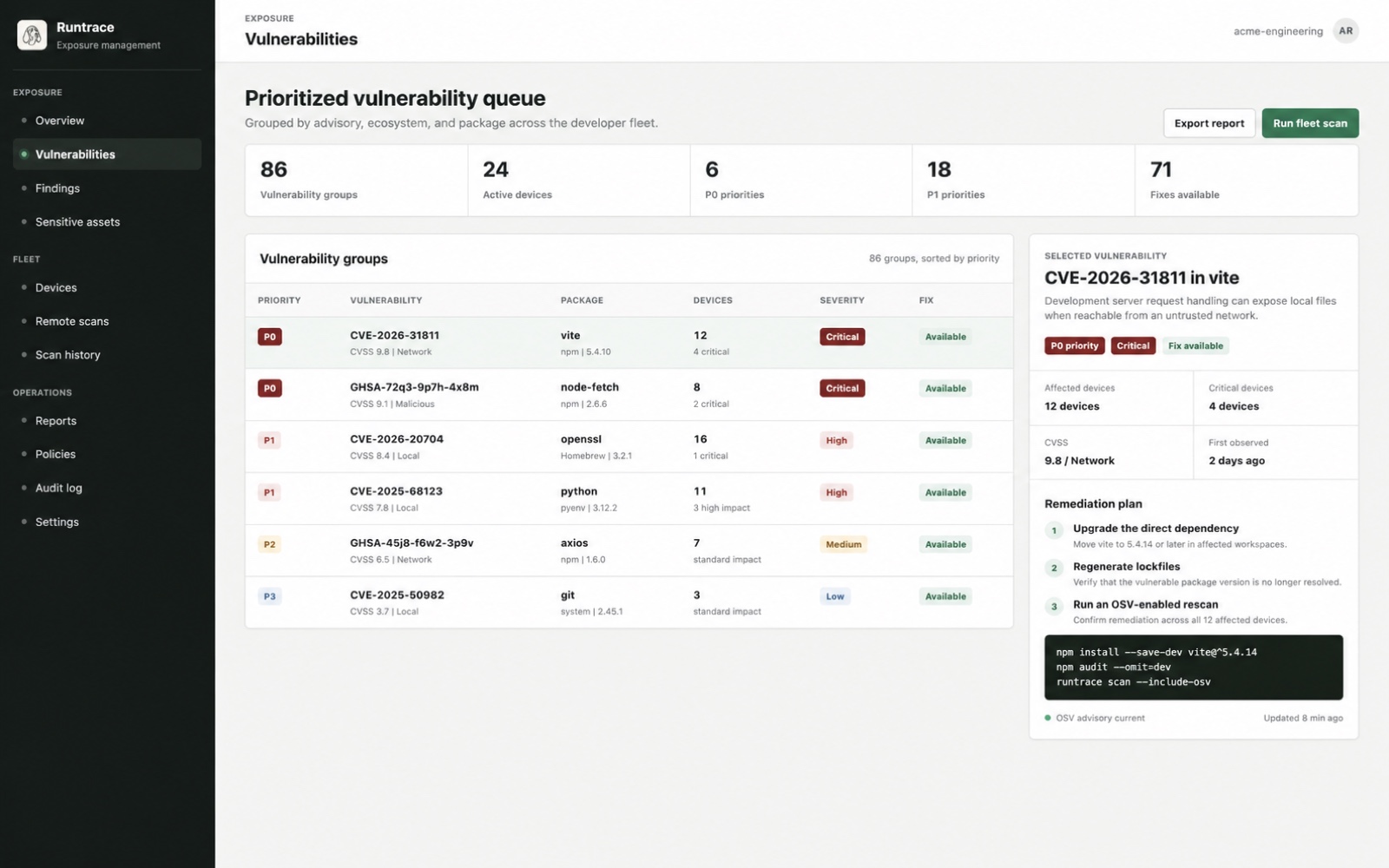1389x868 pixels.
Task: Click the Available fix badge for python
Action: coord(945,492)
